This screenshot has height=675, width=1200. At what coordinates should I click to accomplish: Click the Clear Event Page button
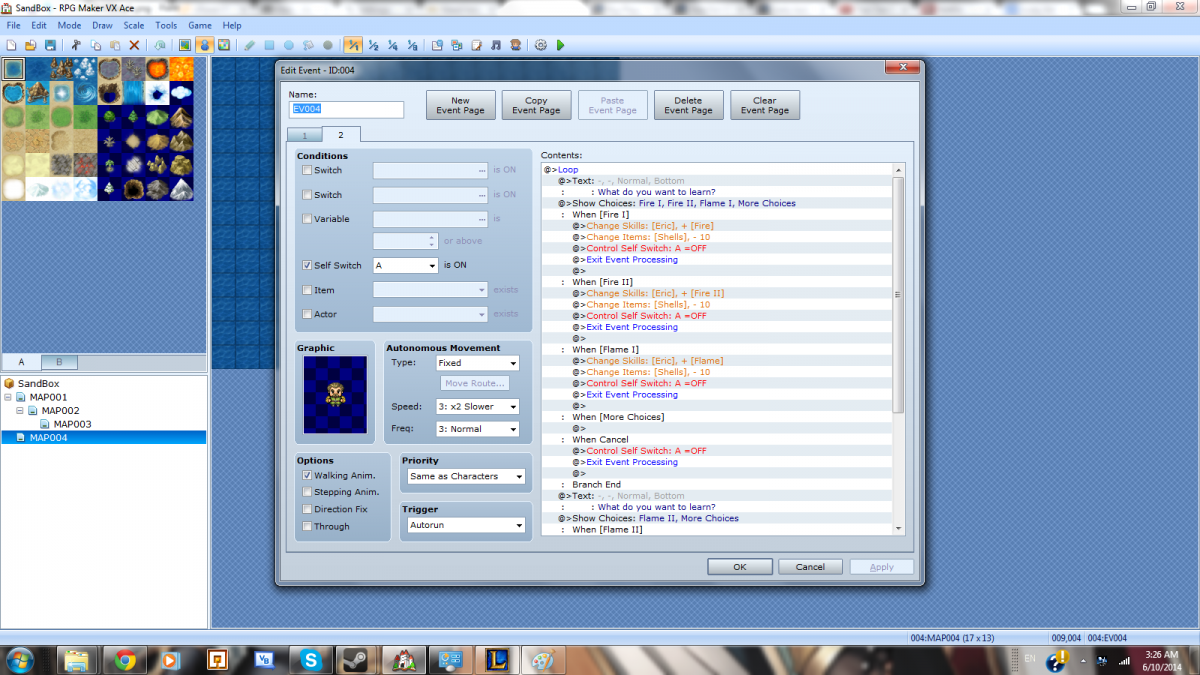tap(764, 105)
